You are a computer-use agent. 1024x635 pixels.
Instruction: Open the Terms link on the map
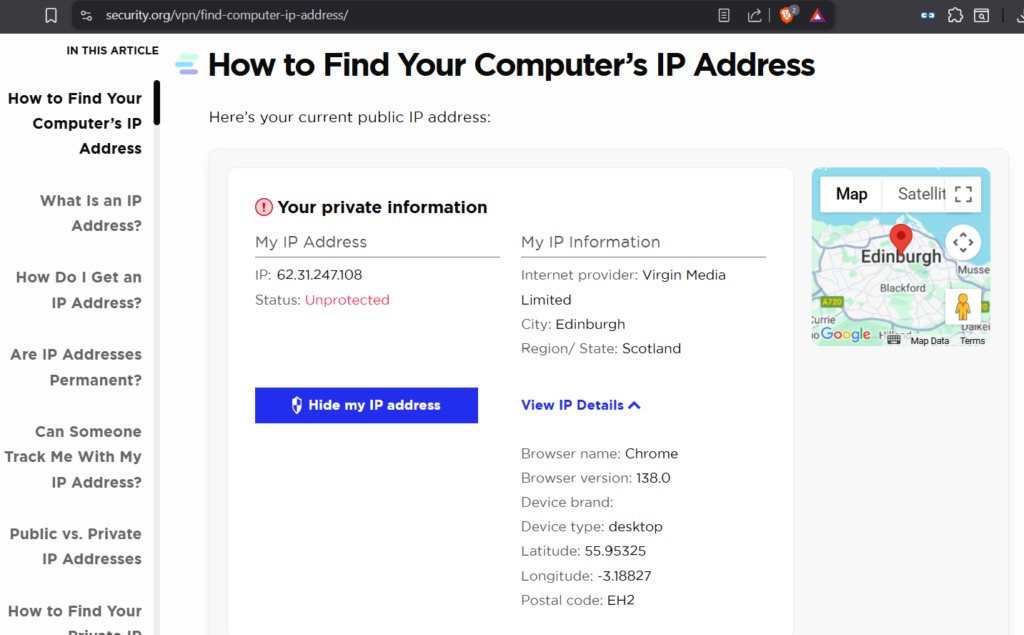(972, 341)
